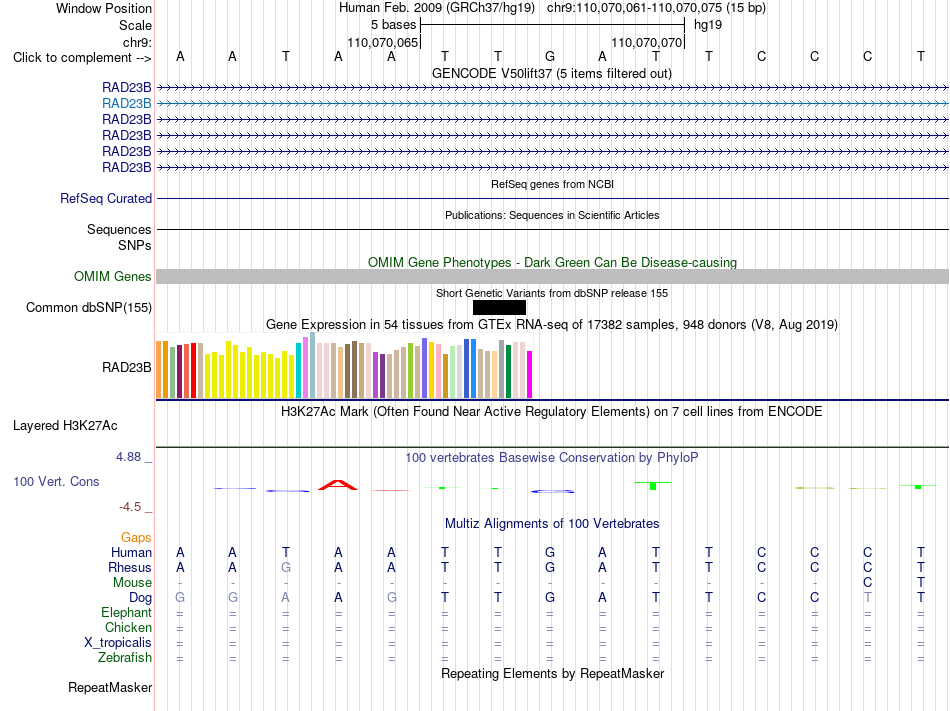This screenshot has width=950, height=711.
Task: Open 'Repeating Elements by RepeatMasker' title
Action: coord(552,673)
